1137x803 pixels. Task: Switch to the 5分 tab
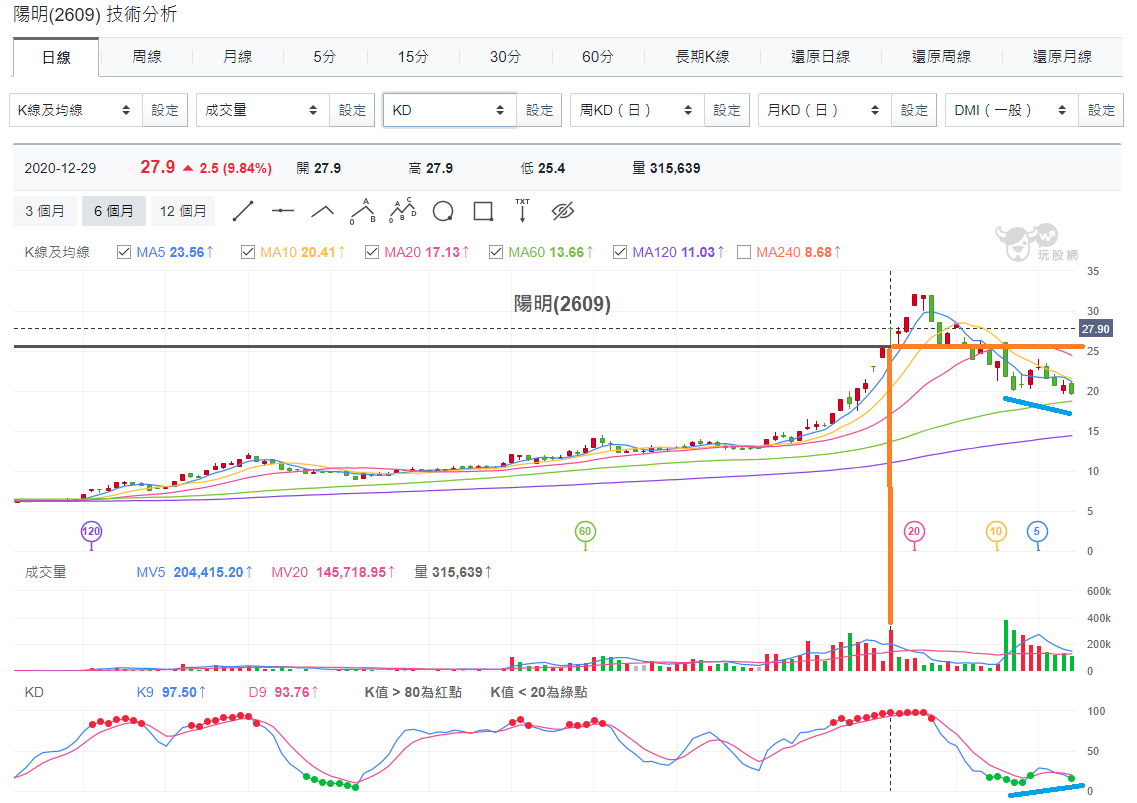click(325, 57)
